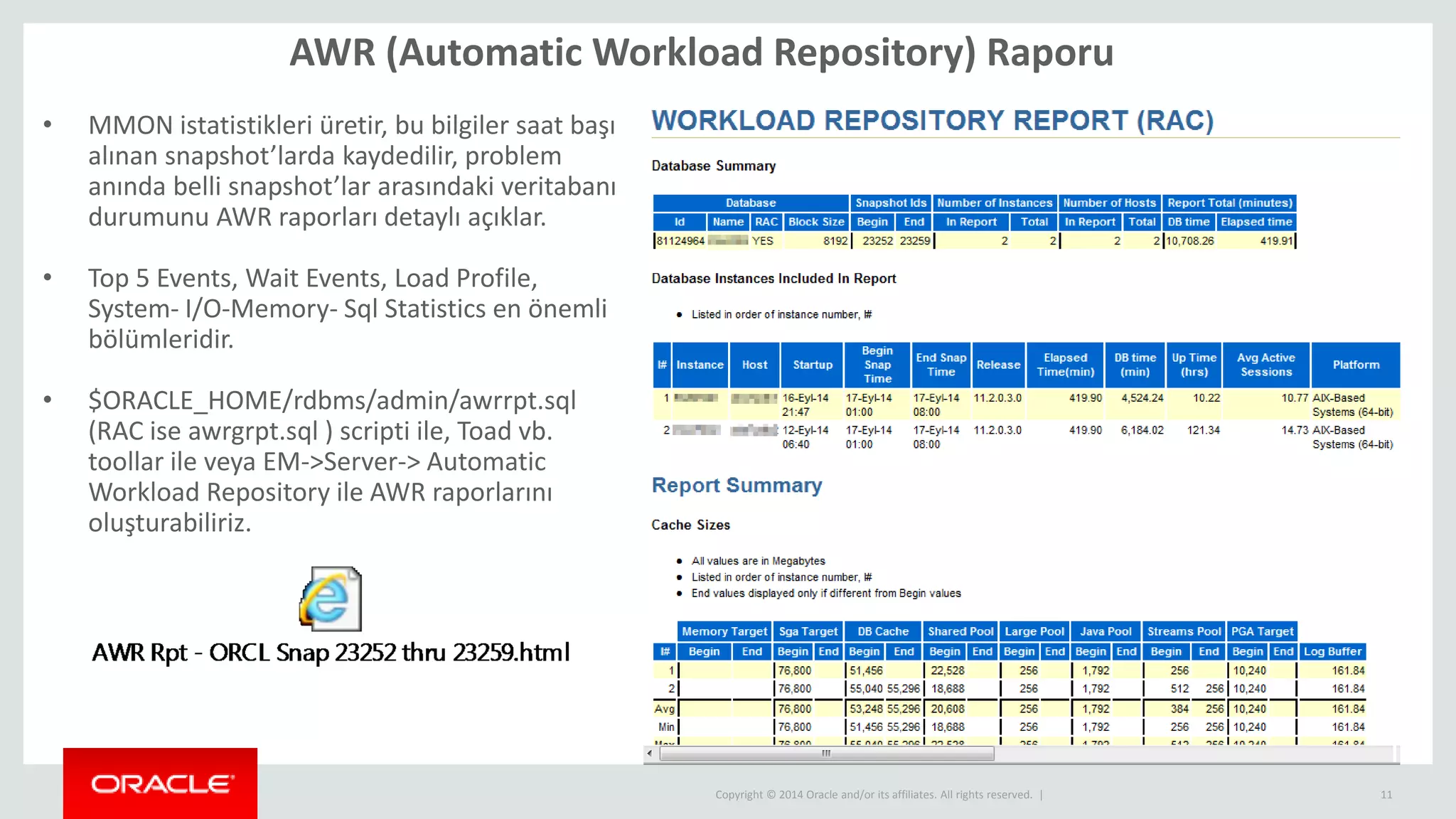The width and height of the screenshot is (1456, 819).
Task: Click the 'All values are in Megabytes' note
Action: click(x=758, y=561)
